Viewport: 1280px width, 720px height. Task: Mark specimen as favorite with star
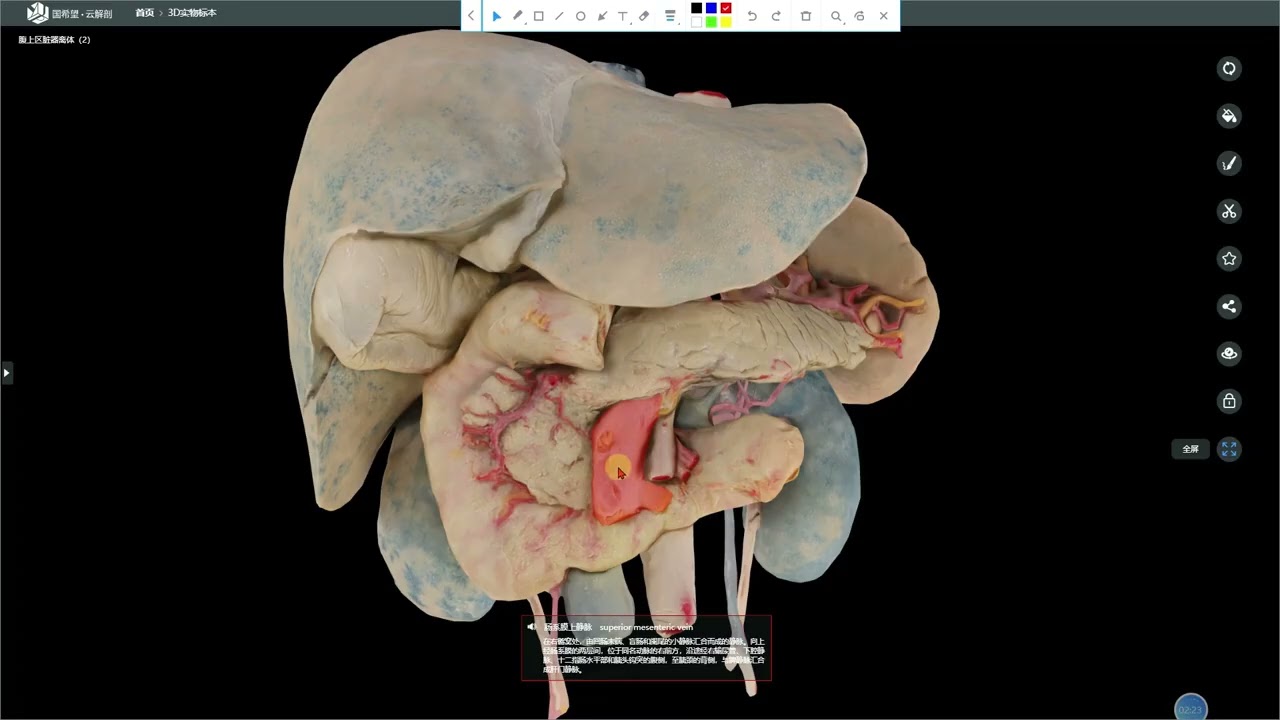click(1229, 259)
